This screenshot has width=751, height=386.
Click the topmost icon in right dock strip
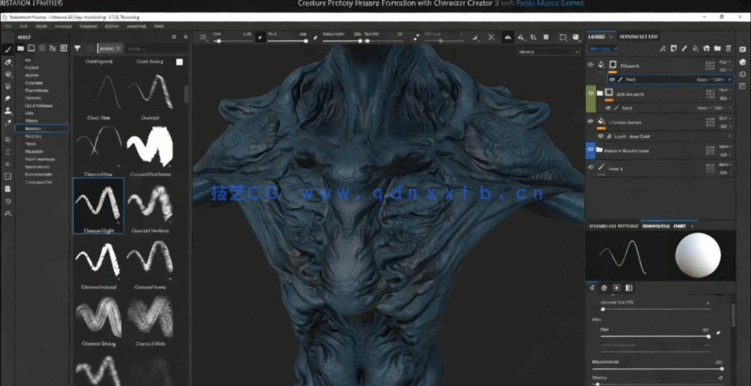tap(742, 49)
